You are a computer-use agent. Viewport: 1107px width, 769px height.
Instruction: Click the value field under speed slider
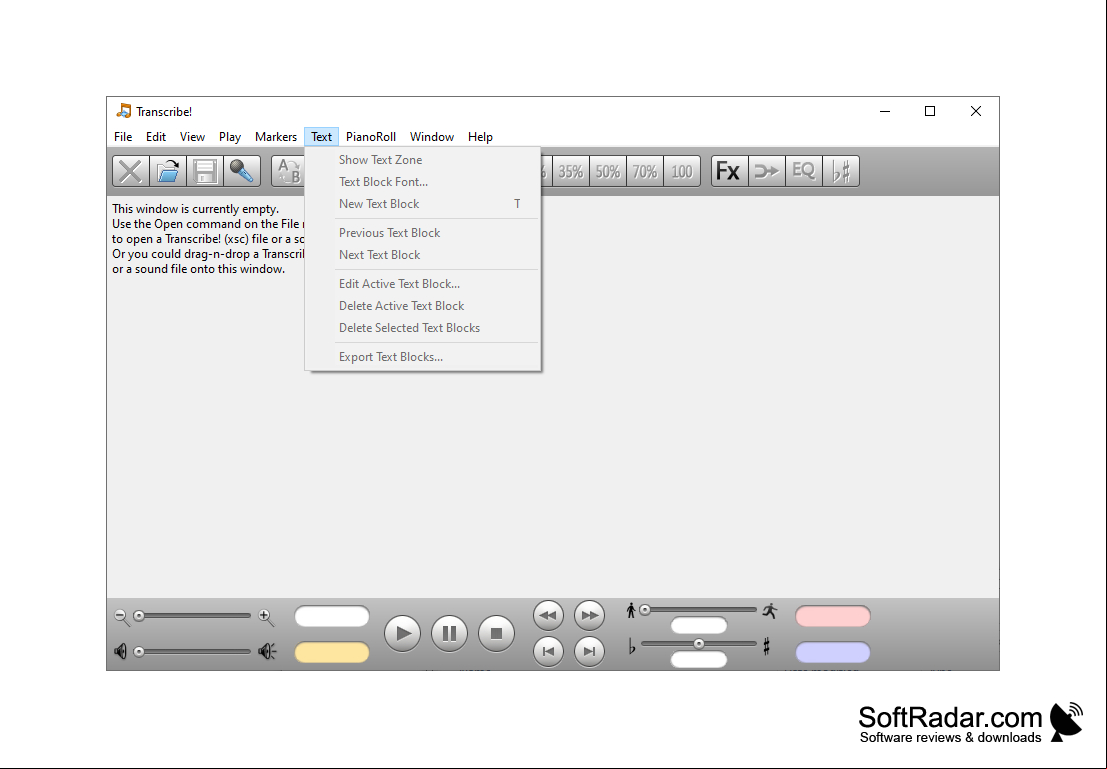(x=699, y=625)
